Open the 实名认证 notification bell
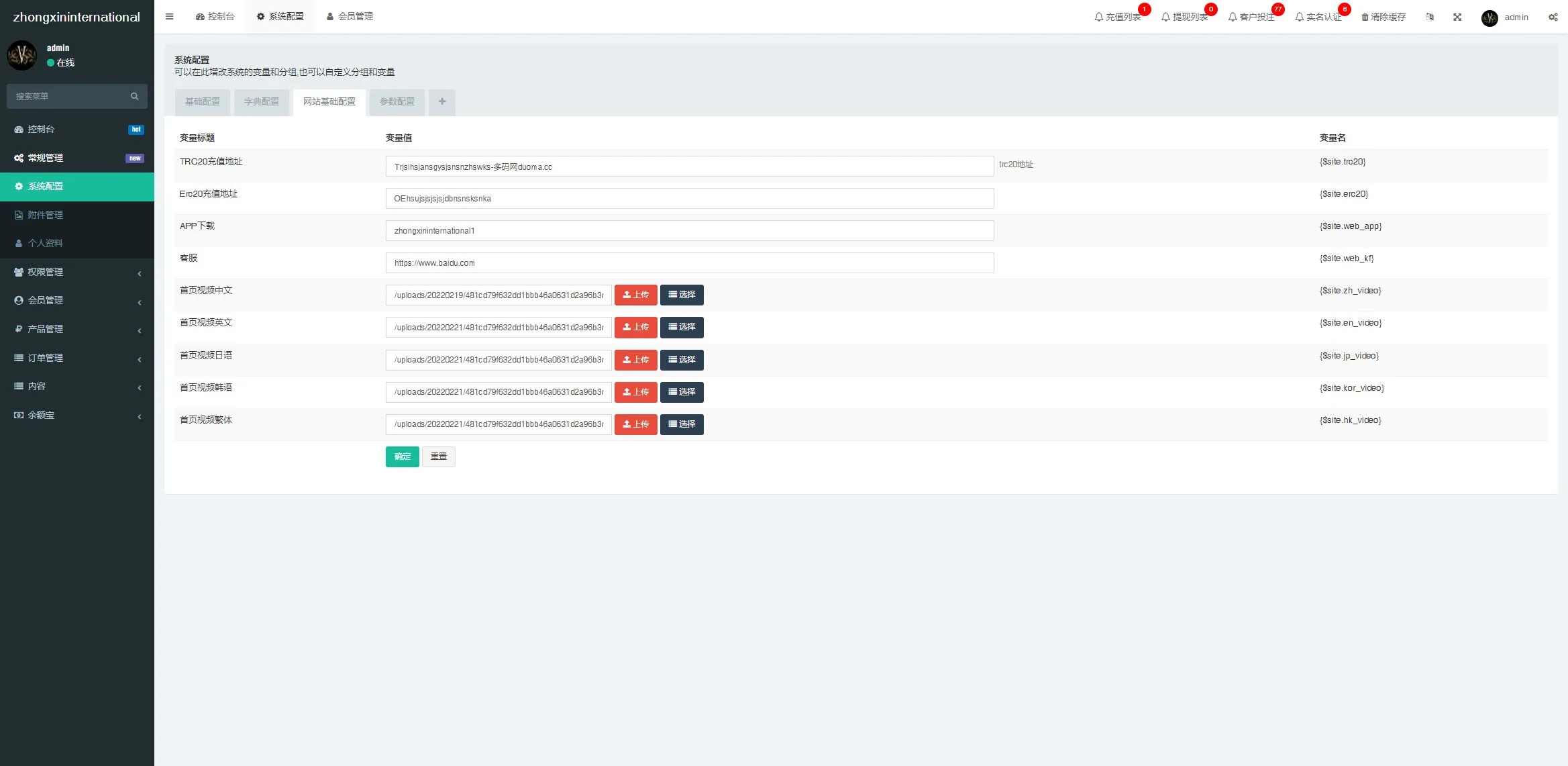Screen dimensions: 1568x766 click(x=1318, y=17)
